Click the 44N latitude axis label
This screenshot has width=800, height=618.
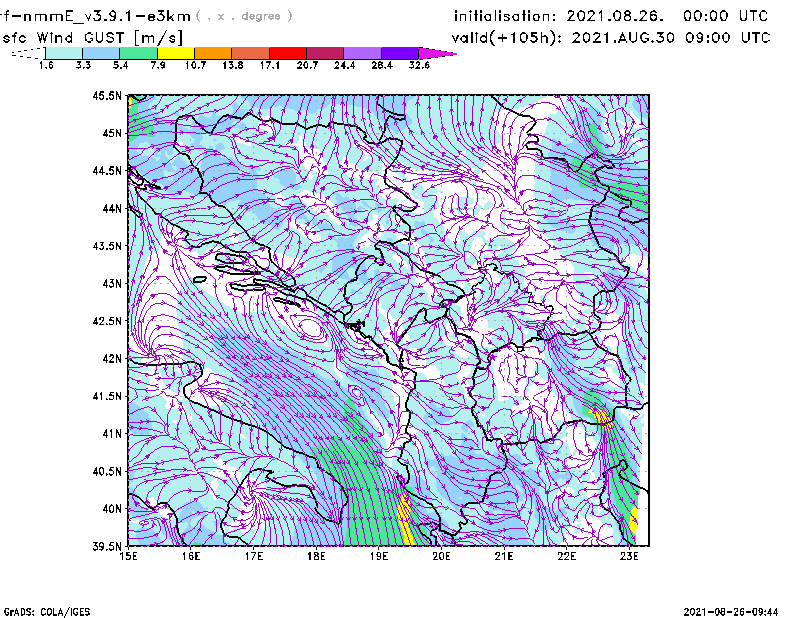[112, 208]
